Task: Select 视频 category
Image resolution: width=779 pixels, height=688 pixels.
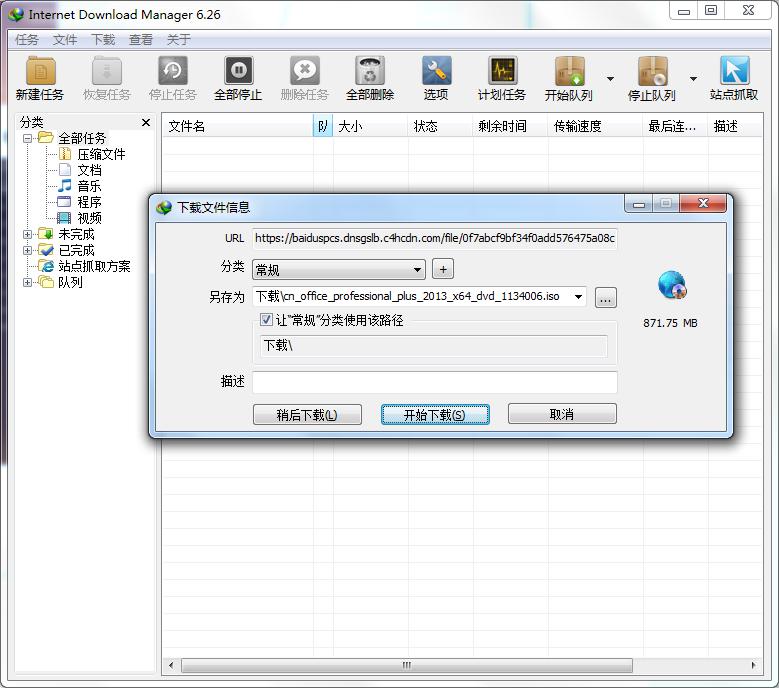Action: click(89, 218)
